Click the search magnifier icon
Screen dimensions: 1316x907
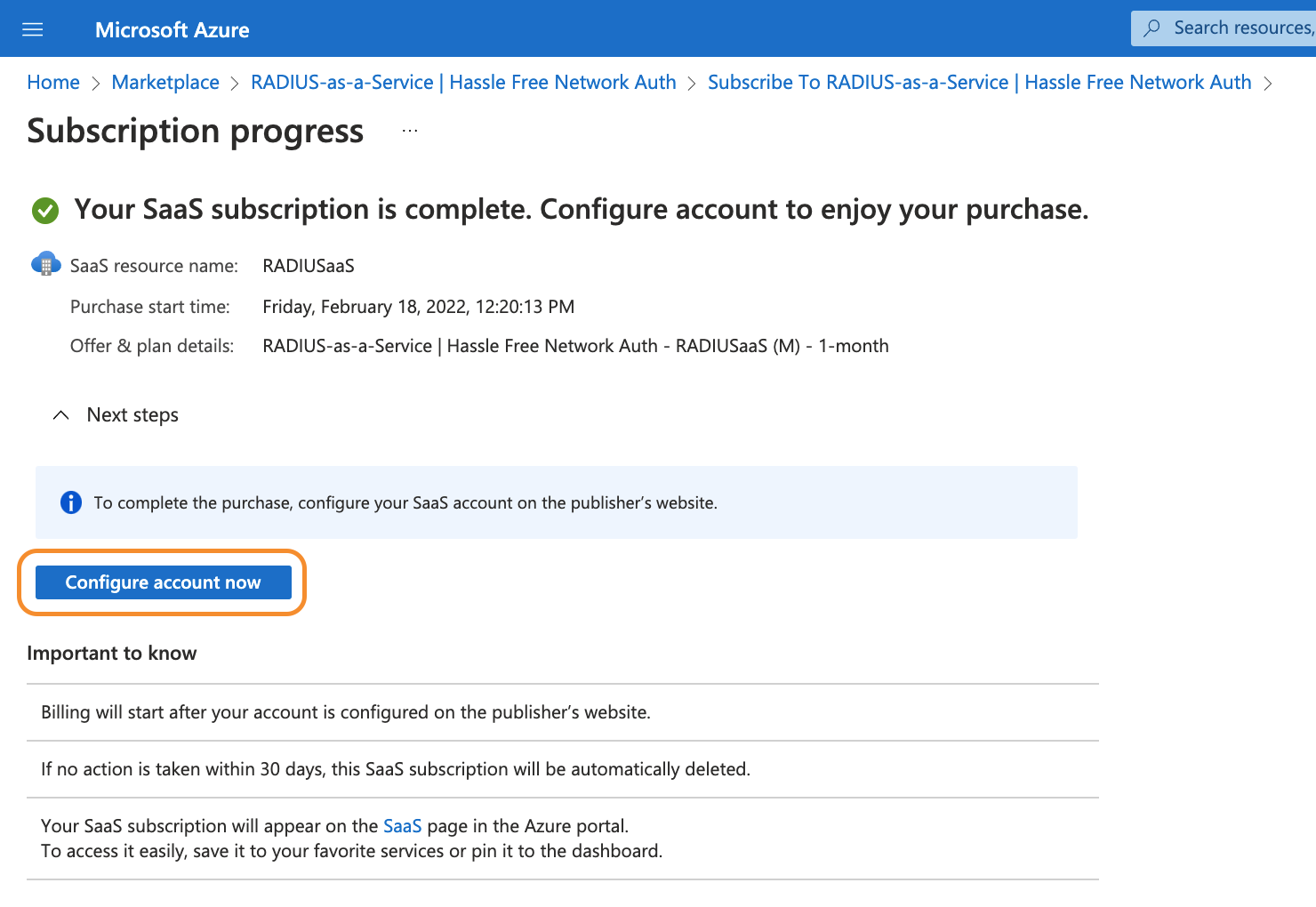point(1151,28)
